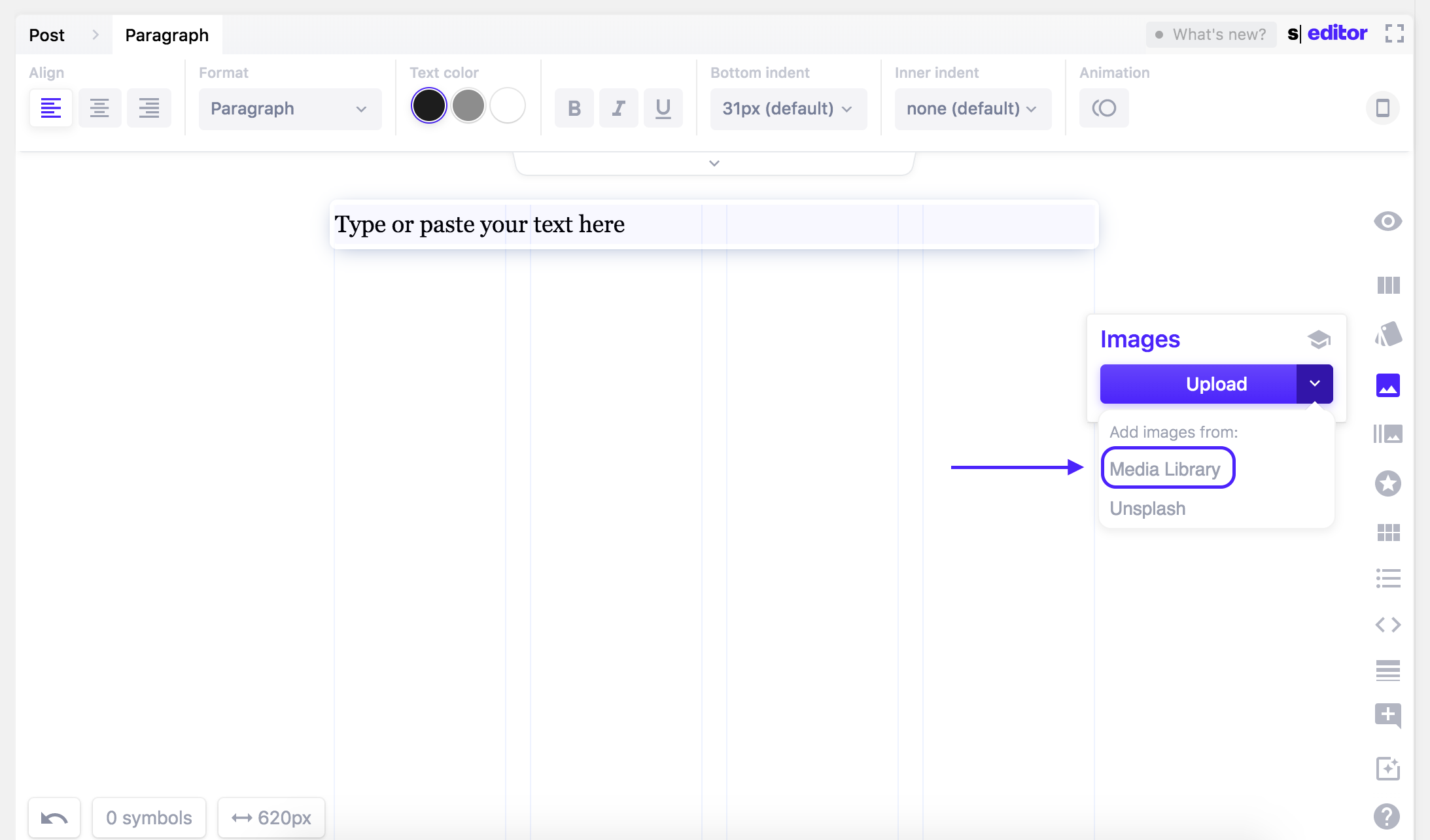Select the Paragraph tab at top

167,35
